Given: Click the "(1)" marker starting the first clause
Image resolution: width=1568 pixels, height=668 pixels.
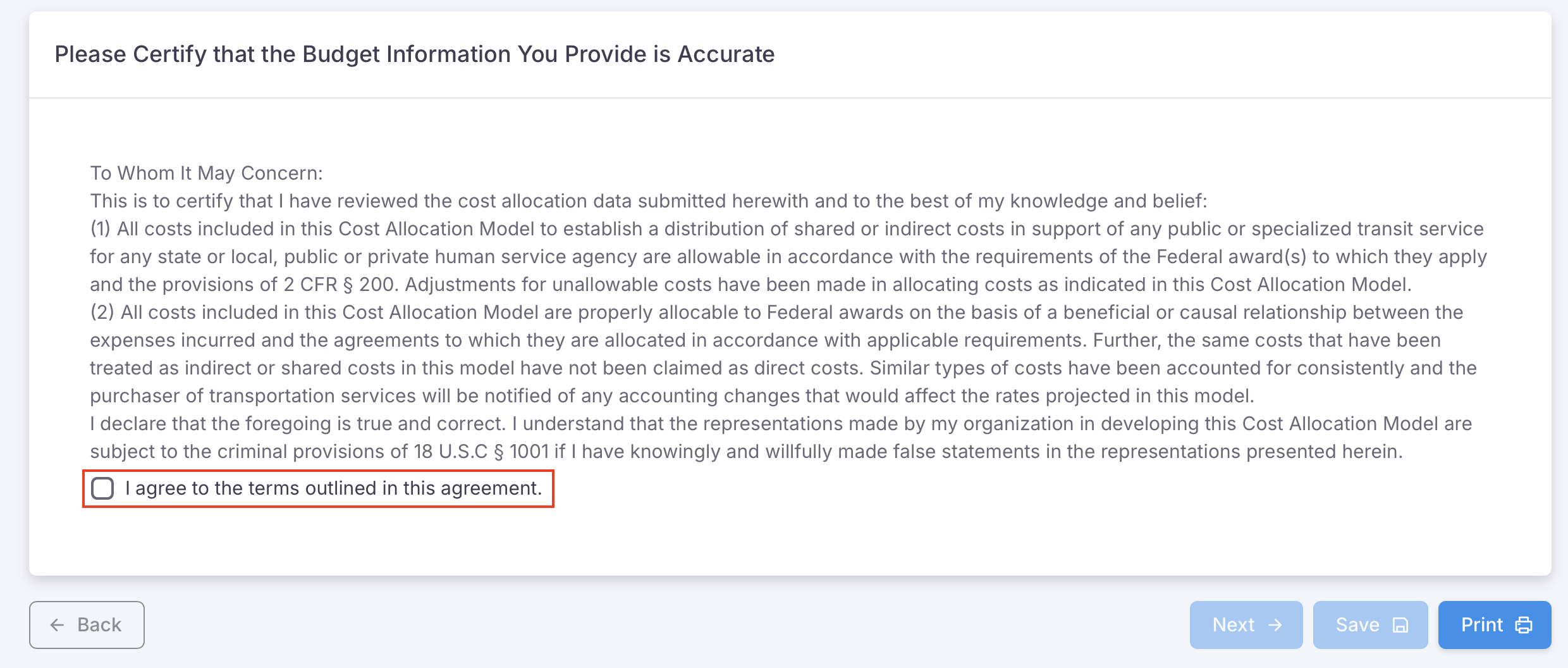Looking at the screenshot, I should click(101, 229).
